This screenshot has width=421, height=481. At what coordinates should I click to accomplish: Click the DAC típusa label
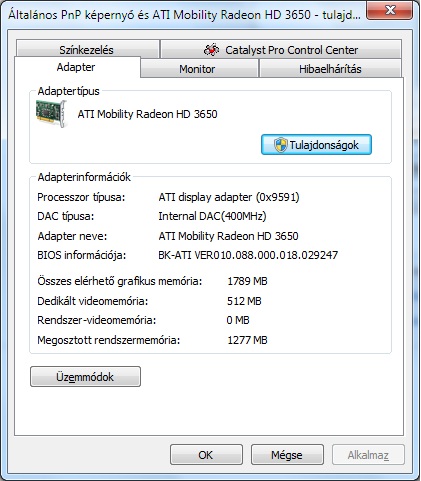coord(66,216)
